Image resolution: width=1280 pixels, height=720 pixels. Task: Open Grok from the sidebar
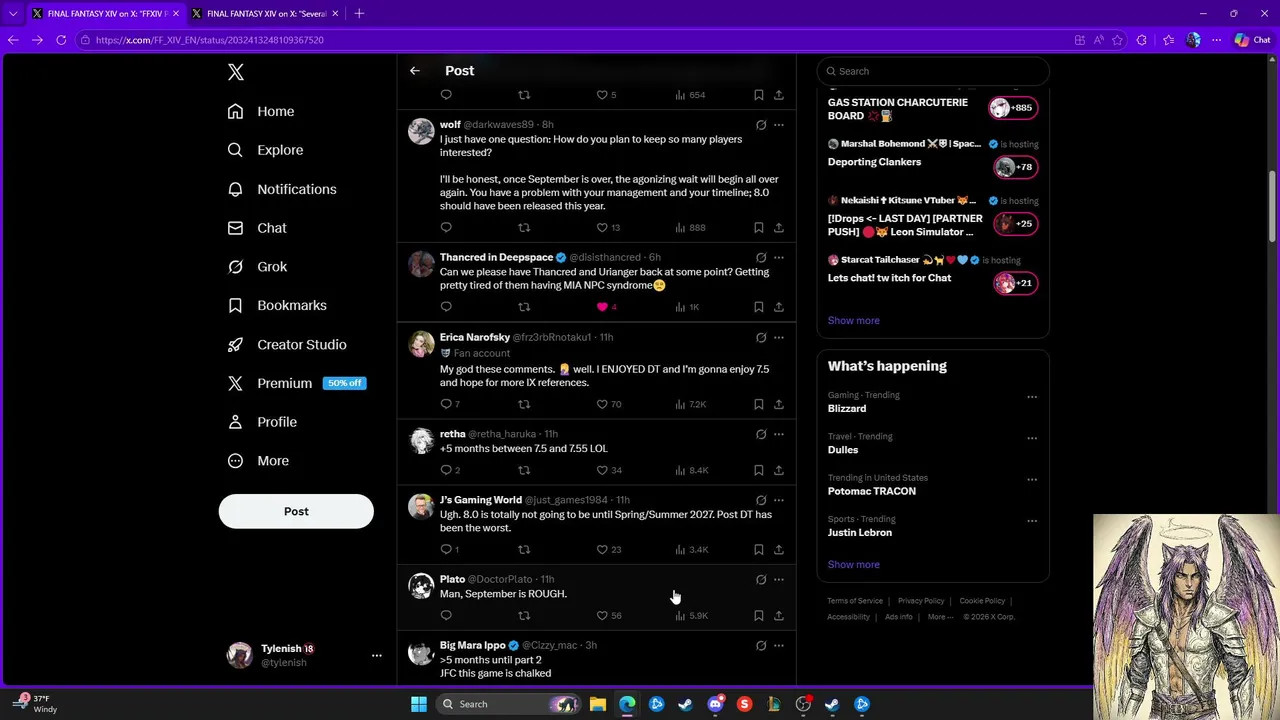click(257, 267)
